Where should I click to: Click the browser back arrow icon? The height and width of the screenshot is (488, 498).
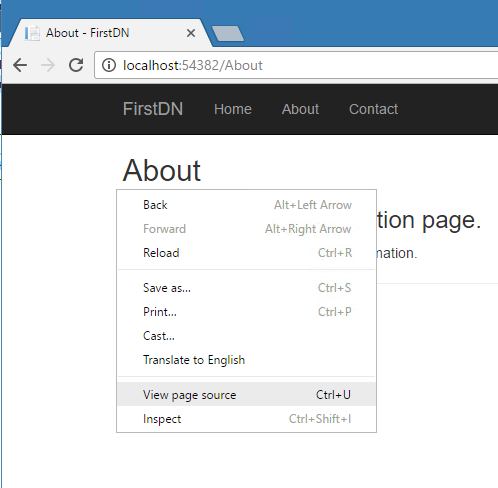[x=20, y=65]
